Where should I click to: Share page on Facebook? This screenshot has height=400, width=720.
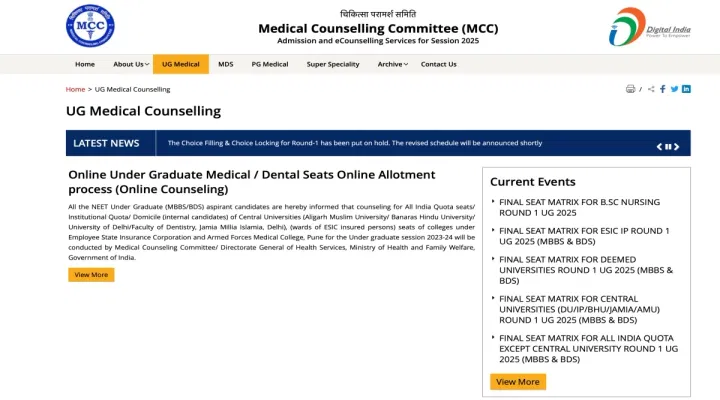pos(663,89)
